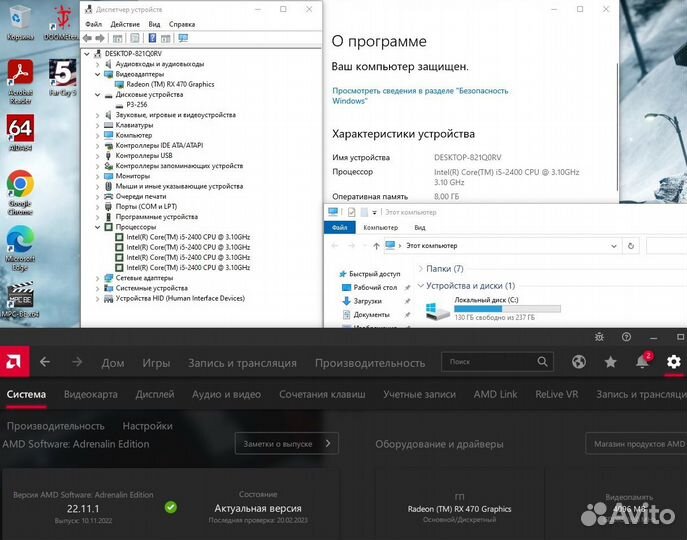Expand Клавиатуры tree node
687x540 pixels.
(97, 125)
